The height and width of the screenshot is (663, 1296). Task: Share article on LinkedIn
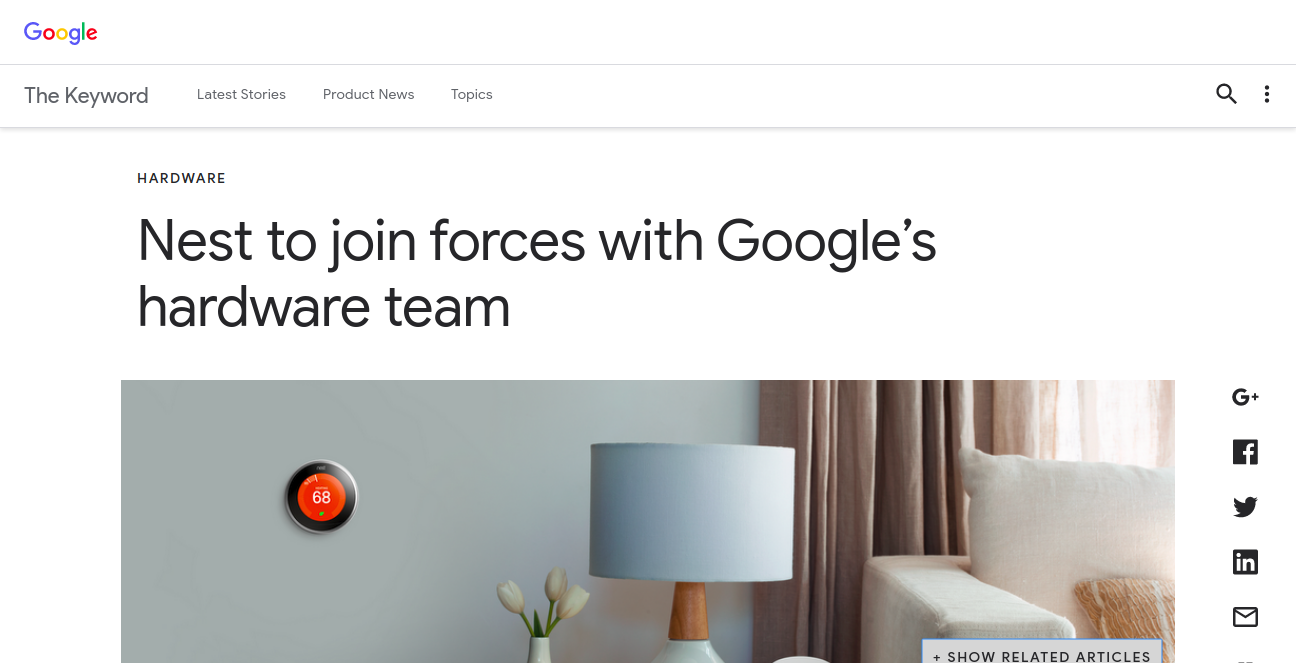[x=1245, y=562]
